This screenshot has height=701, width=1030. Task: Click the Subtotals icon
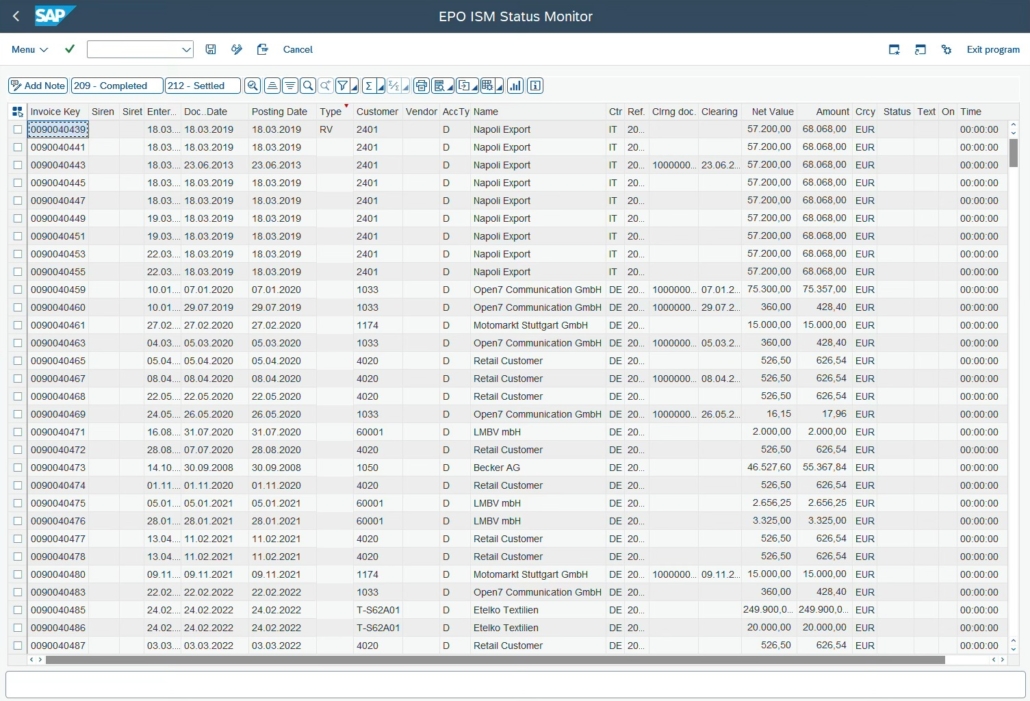click(393, 85)
